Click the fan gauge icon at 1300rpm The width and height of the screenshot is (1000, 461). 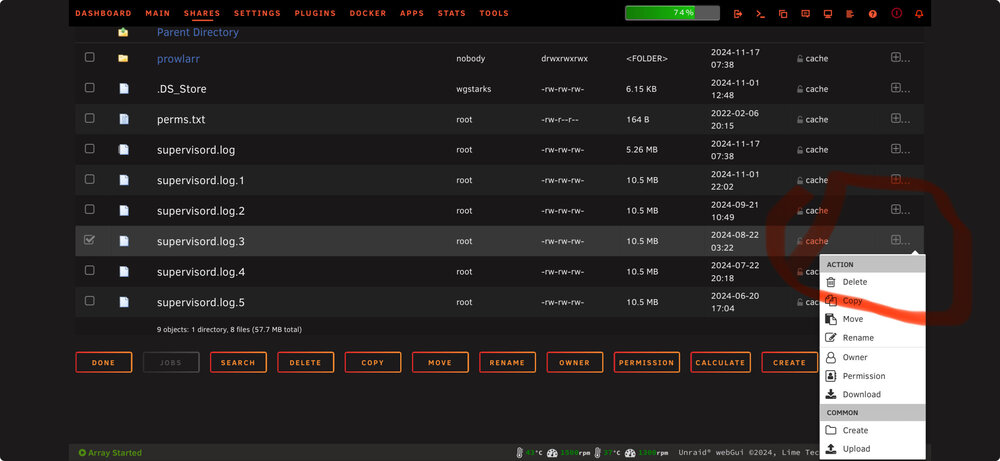630,453
